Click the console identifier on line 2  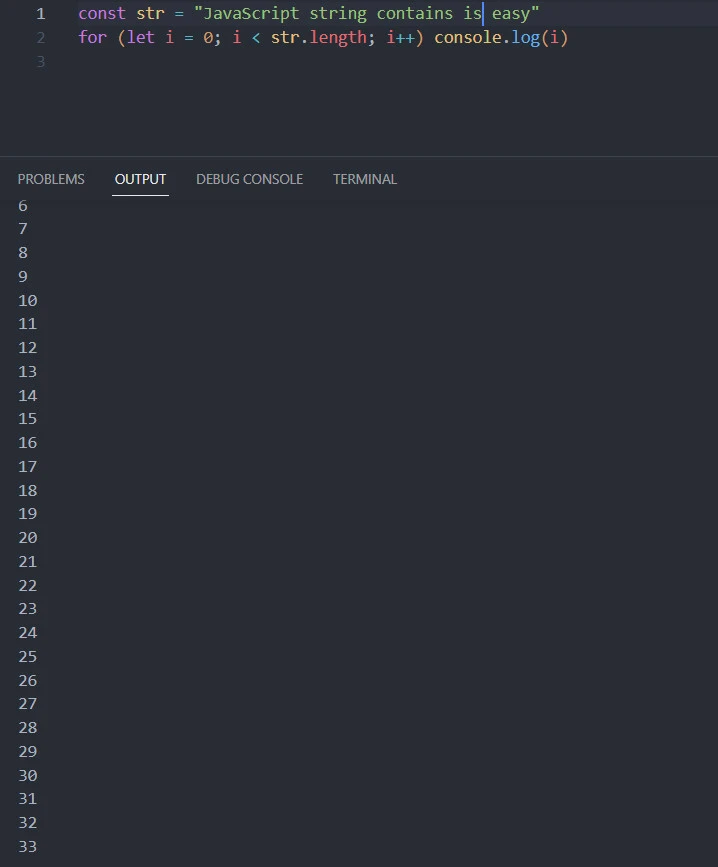[x=467, y=38]
